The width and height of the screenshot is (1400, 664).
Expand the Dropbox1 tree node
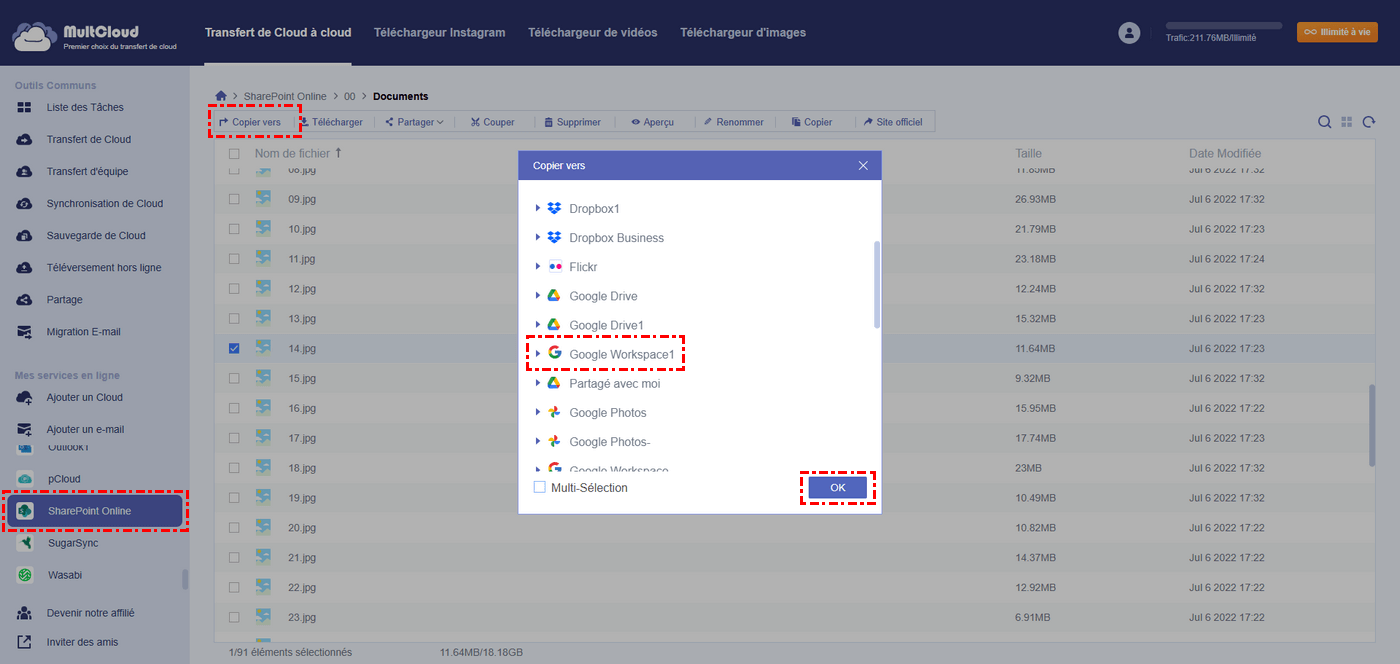pos(538,208)
